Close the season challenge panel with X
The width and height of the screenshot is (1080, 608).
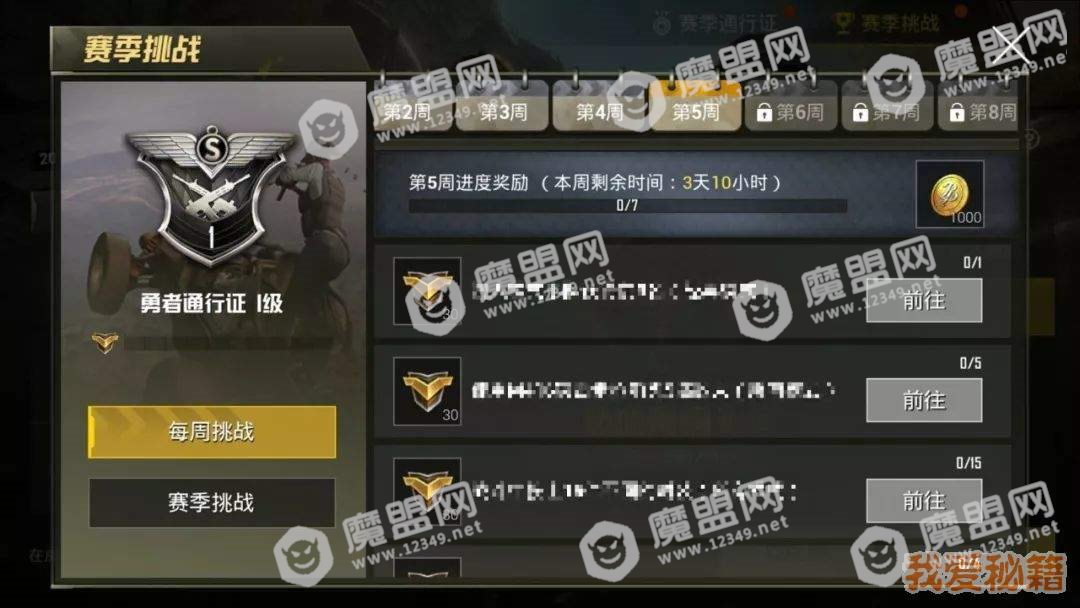tap(1010, 46)
